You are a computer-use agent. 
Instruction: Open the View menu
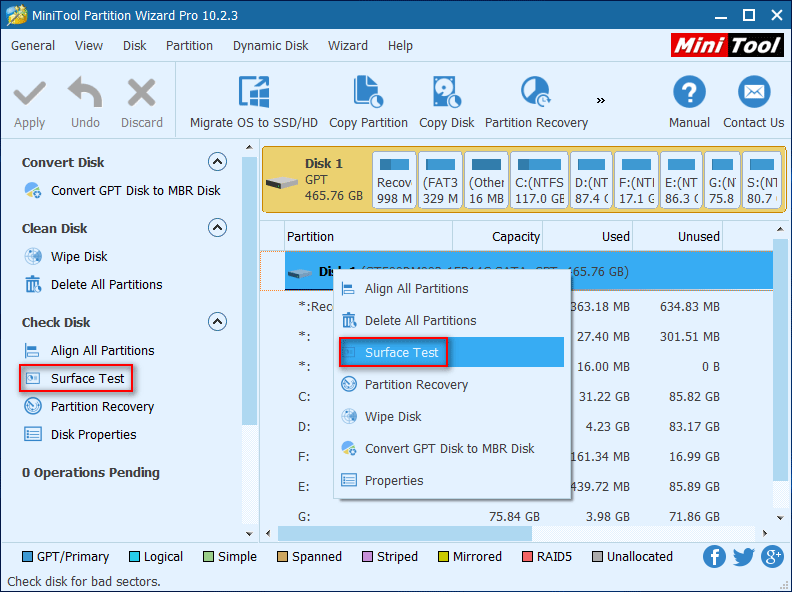coord(89,45)
